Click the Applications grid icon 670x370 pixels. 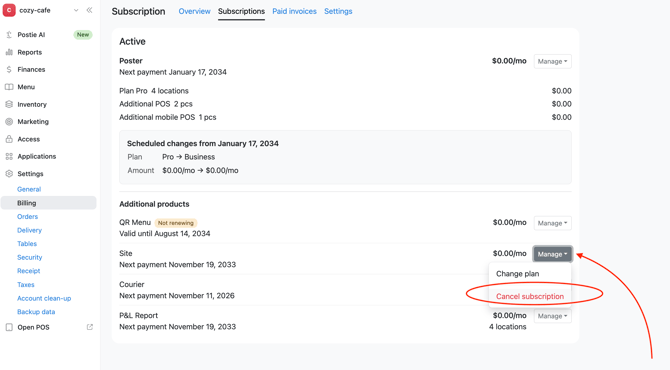tap(9, 156)
